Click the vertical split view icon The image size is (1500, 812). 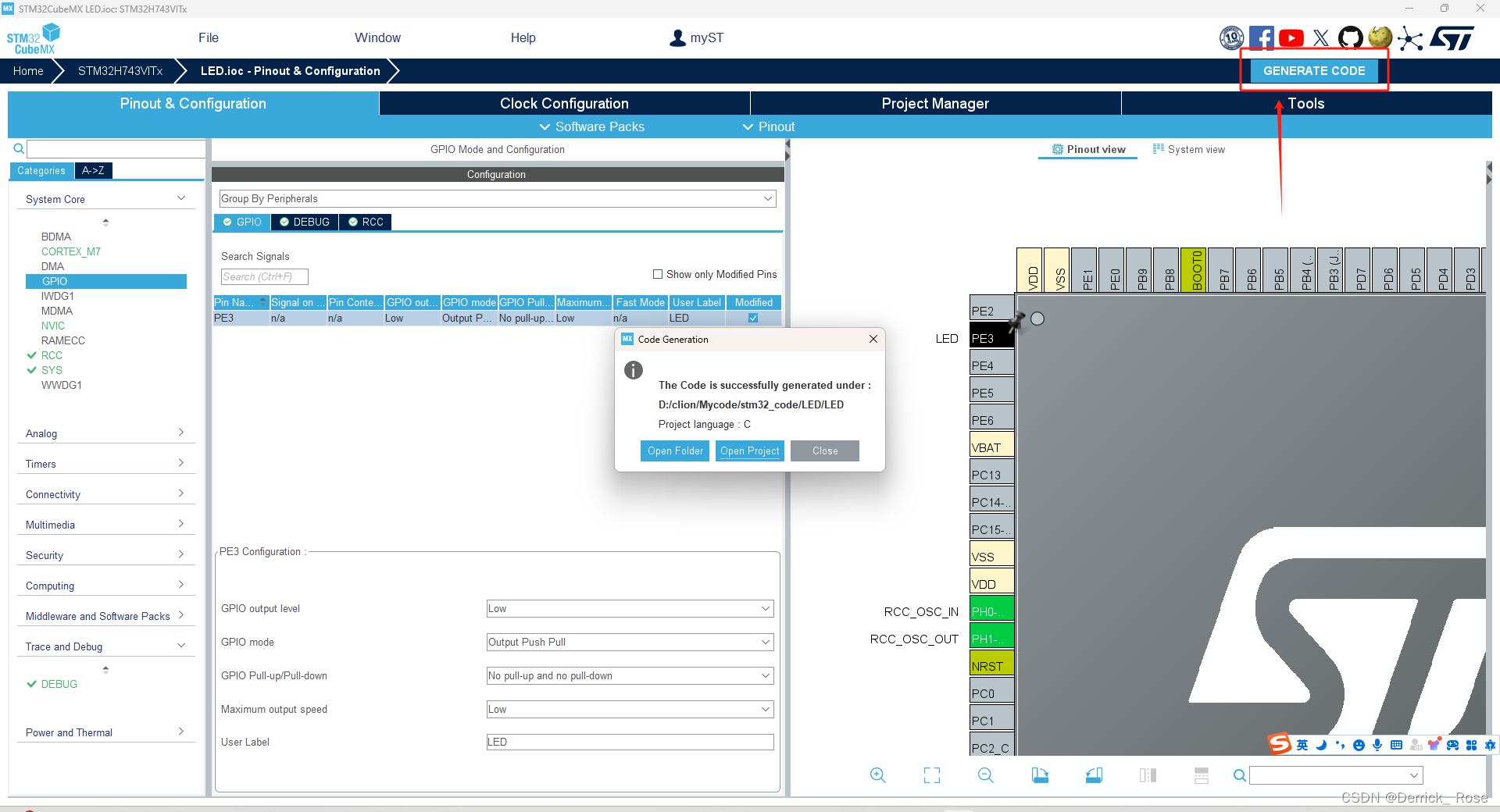click(1148, 775)
